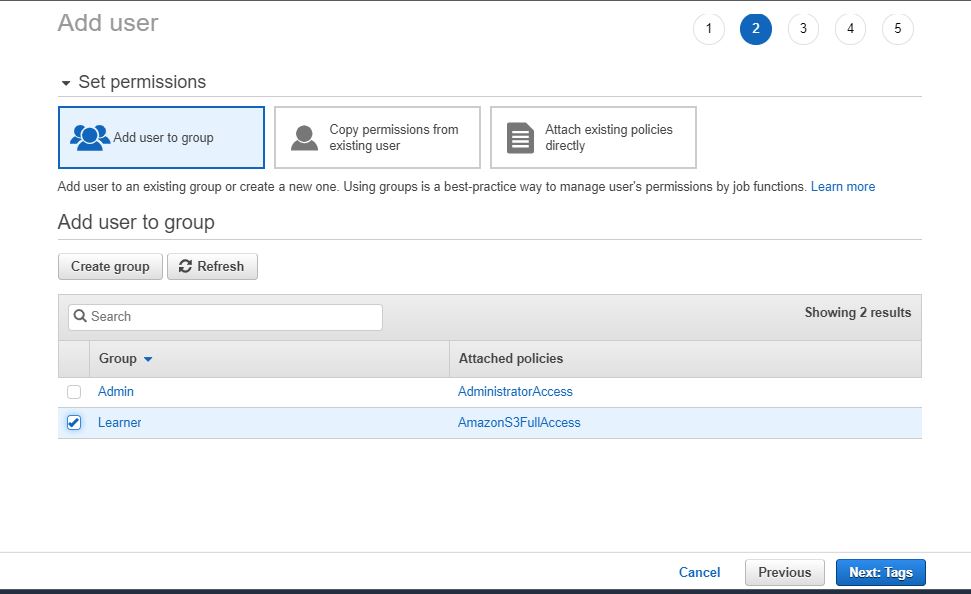Select step 4 circle
971x594 pixels.
(x=850, y=29)
